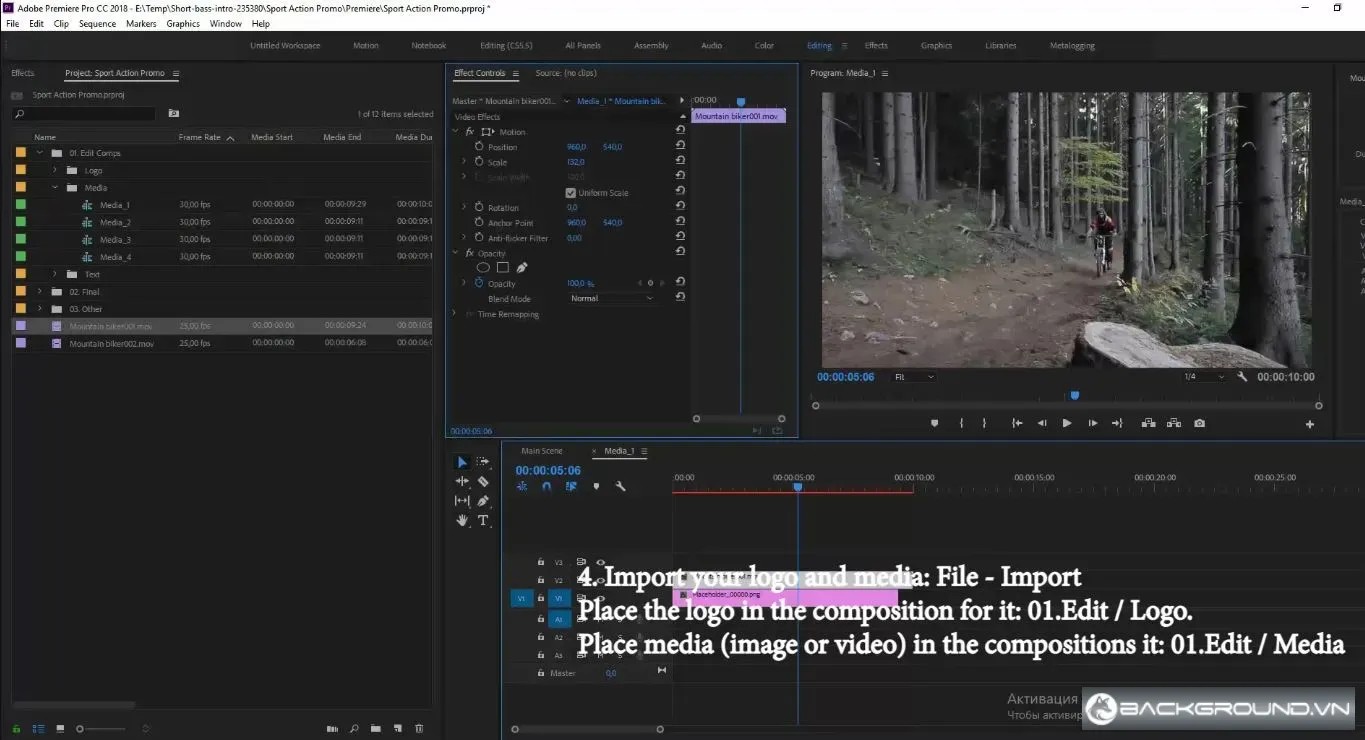The height and width of the screenshot is (740, 1365).
Task: Select the Razor tool
Action: (484, 481)
